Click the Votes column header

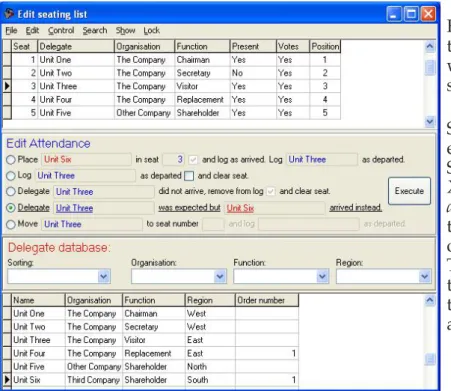[x=293, y=46]
